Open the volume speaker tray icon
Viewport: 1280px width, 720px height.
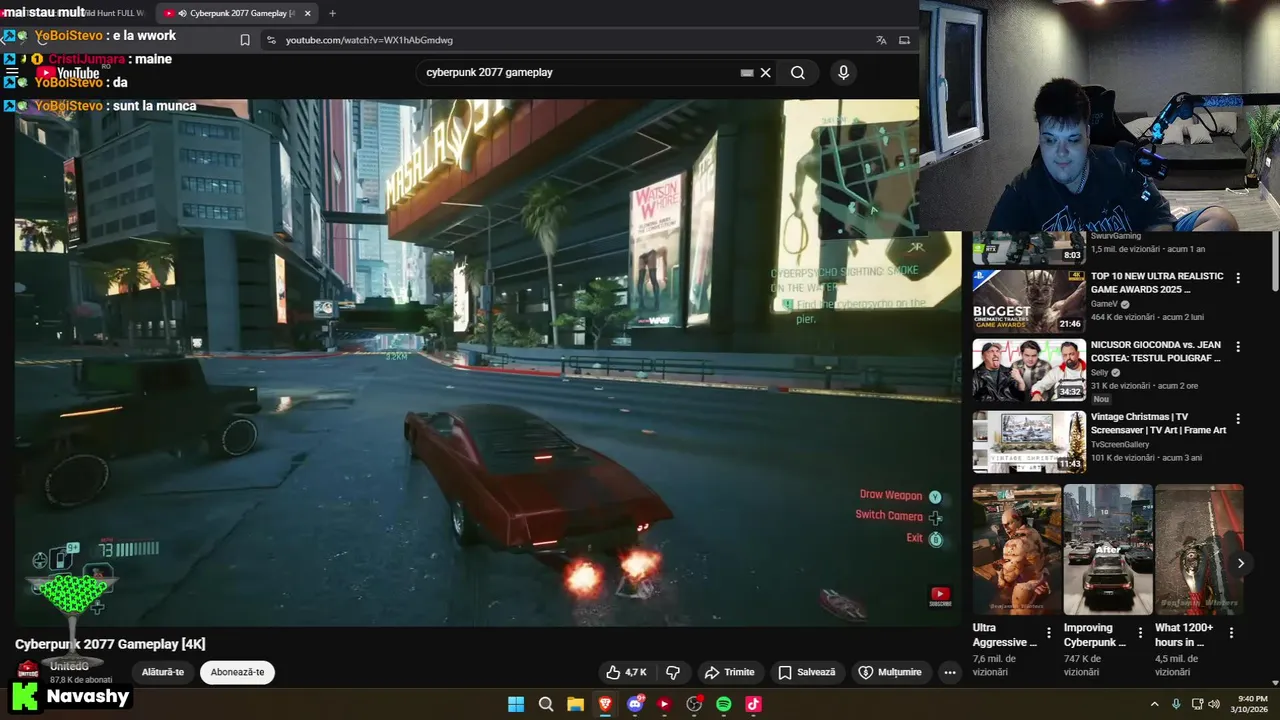[x=1214, y=704]
